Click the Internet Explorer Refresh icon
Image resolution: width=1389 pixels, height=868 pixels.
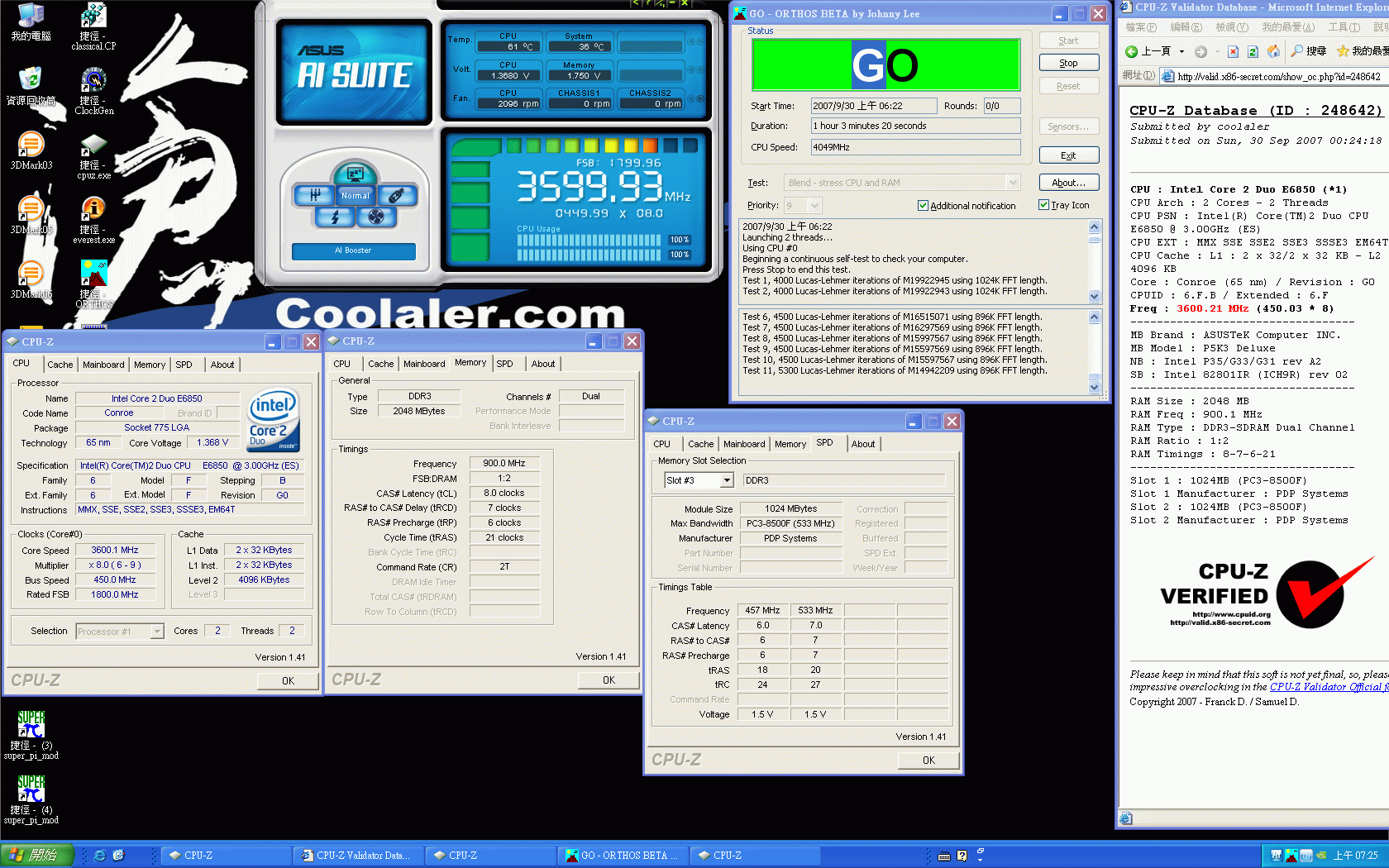point(1253,51)
